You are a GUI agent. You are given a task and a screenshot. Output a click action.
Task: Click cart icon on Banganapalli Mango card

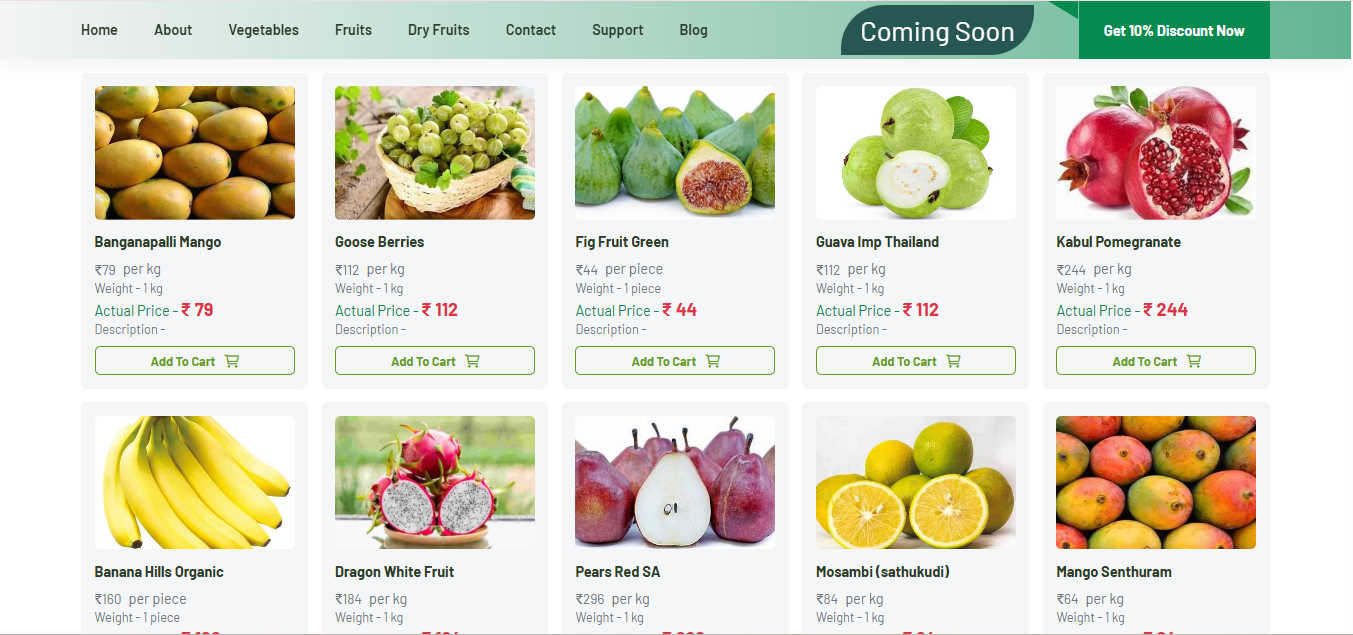click(232, 361)
